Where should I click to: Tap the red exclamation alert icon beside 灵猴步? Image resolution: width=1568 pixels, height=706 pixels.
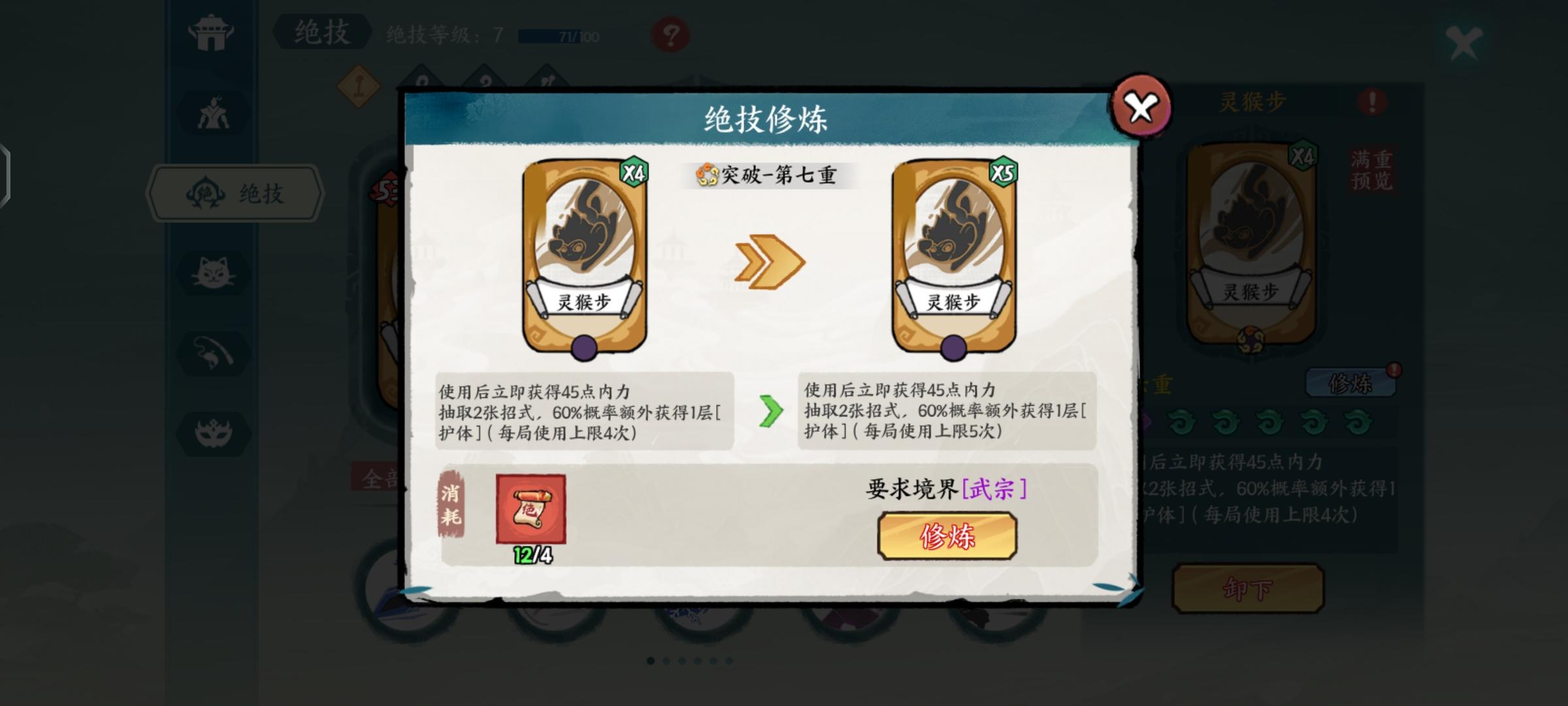pos(1372,102)
